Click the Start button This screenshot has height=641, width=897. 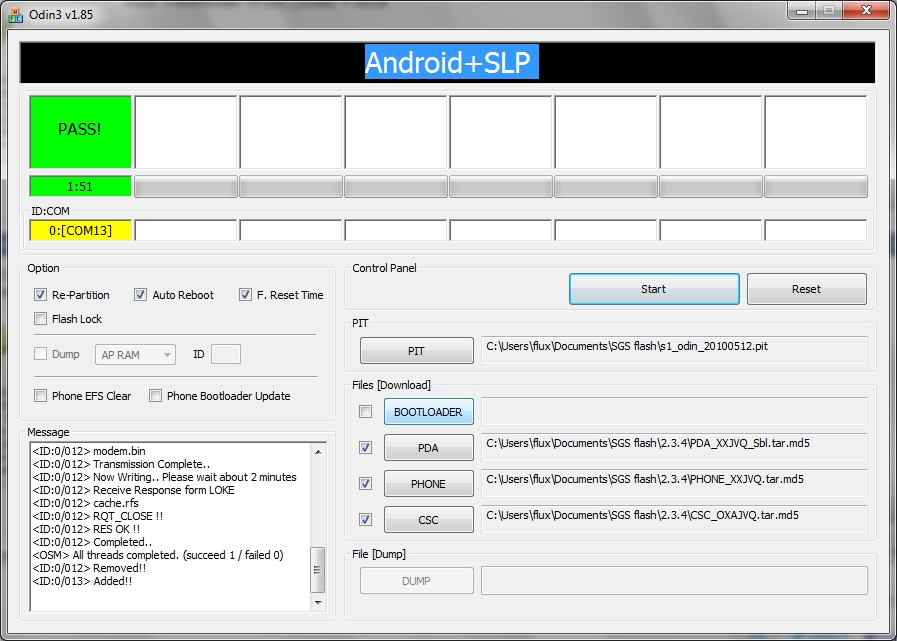tap(654, 289)
